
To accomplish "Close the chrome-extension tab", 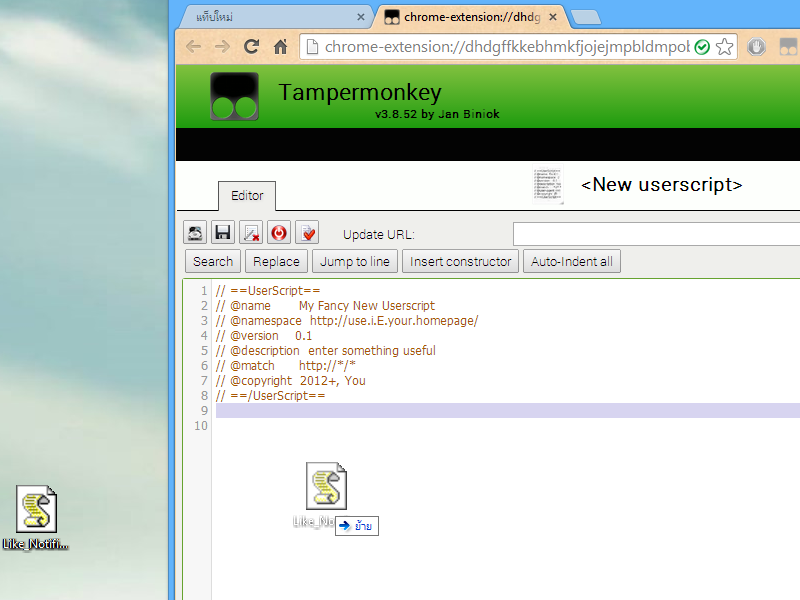I will (553, 17).
